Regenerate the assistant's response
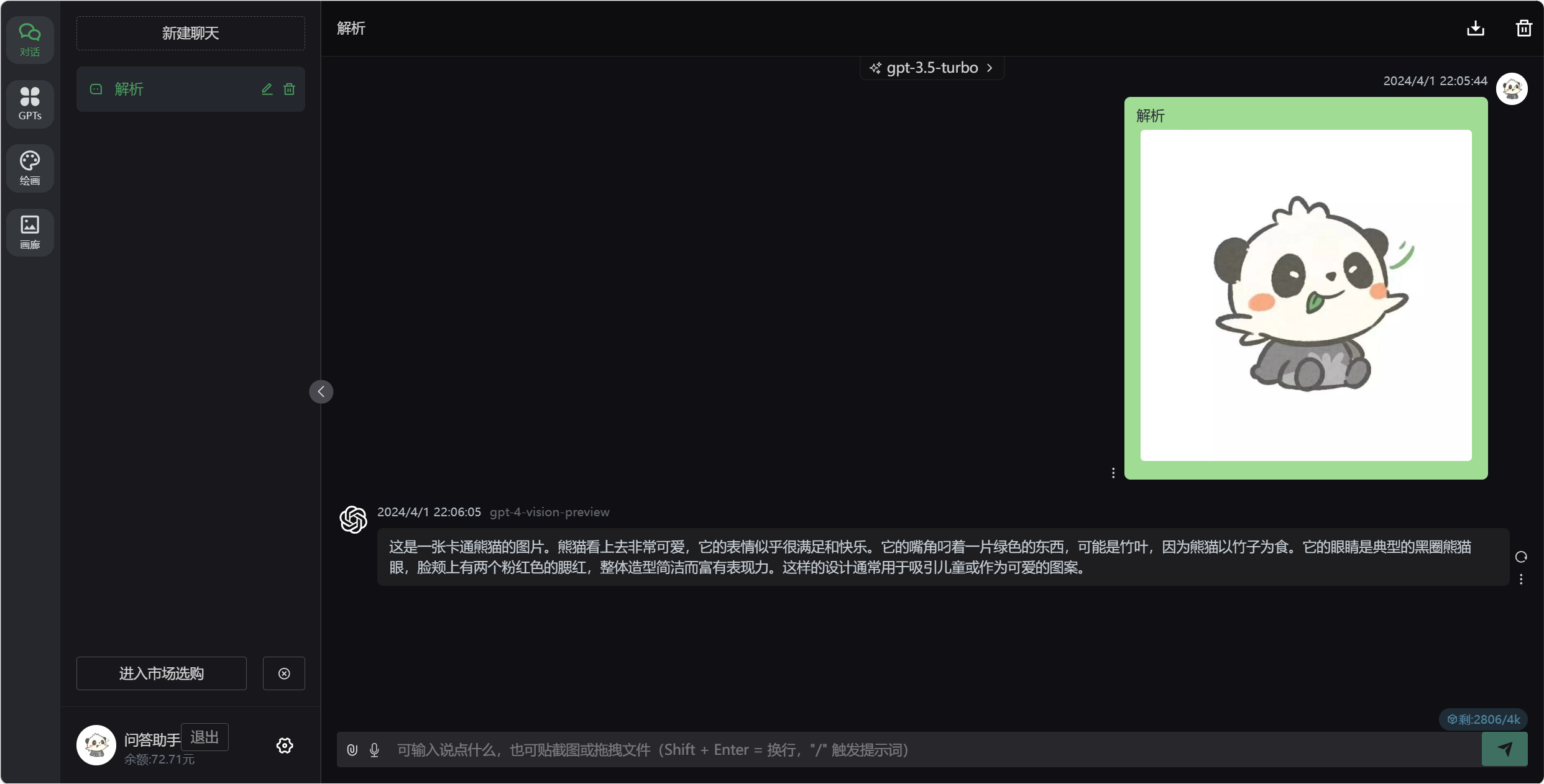 click(x=1520, y=557)
